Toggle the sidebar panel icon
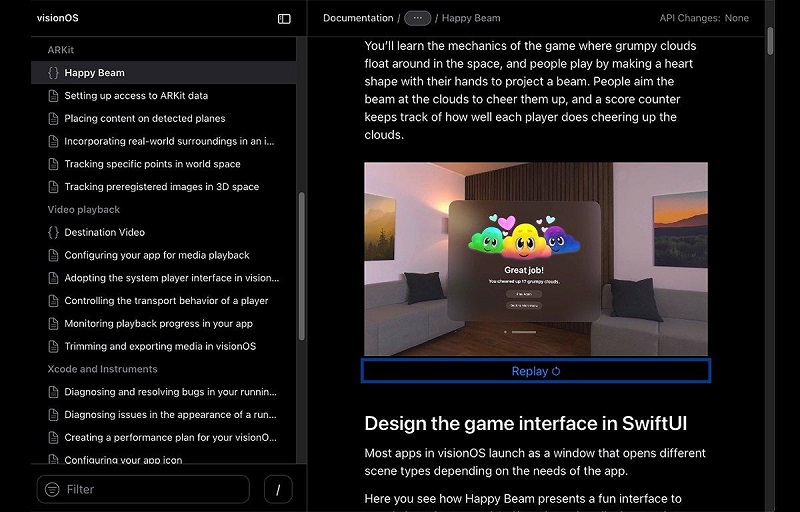Image resolution: width=800 pixels, height=512 pixels. pyautogui.click(x=284, y=18)
